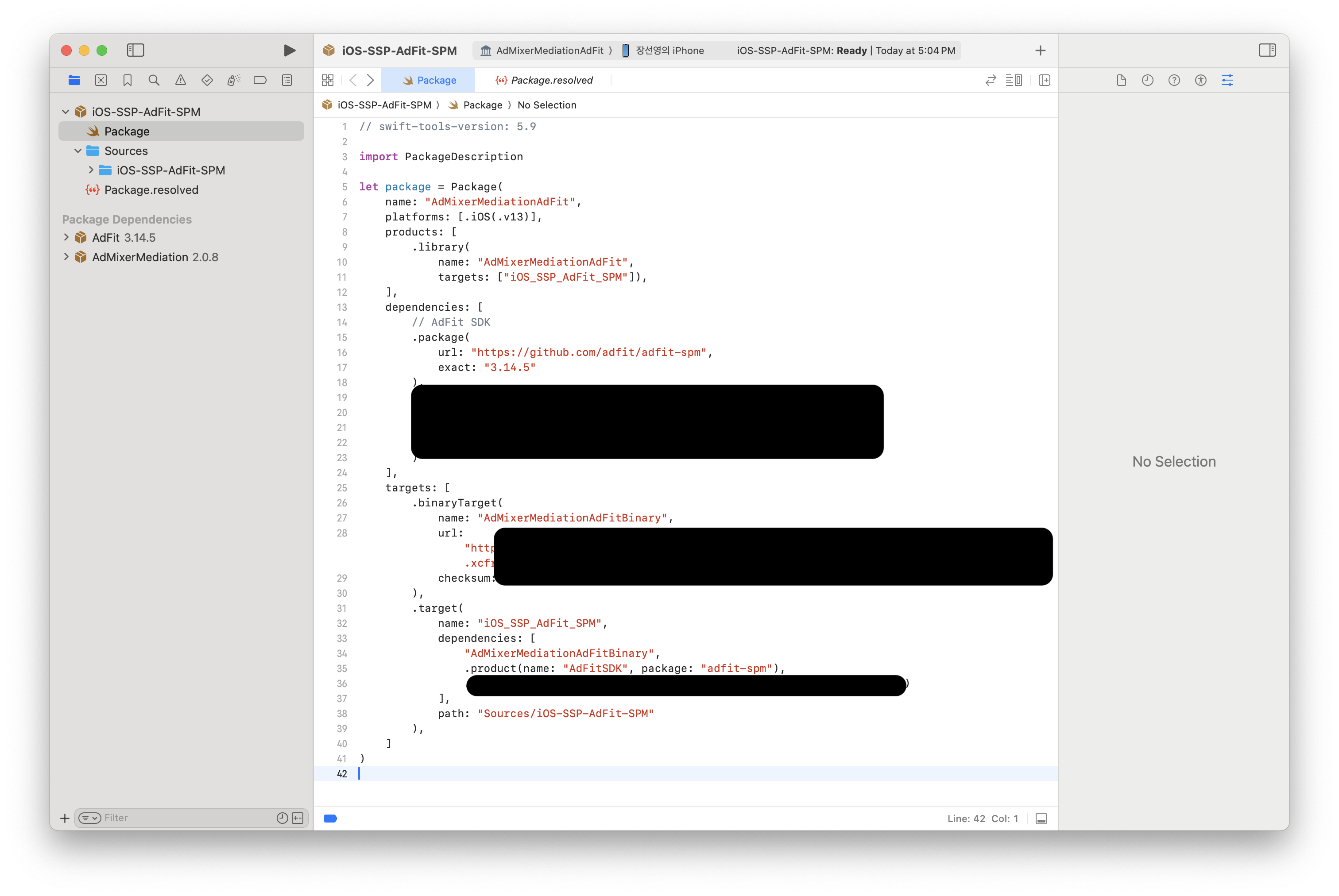This screenshot has height=896, width=1339.
Task: Open the Issue navigator warning icon
Action: pos(181,80)
